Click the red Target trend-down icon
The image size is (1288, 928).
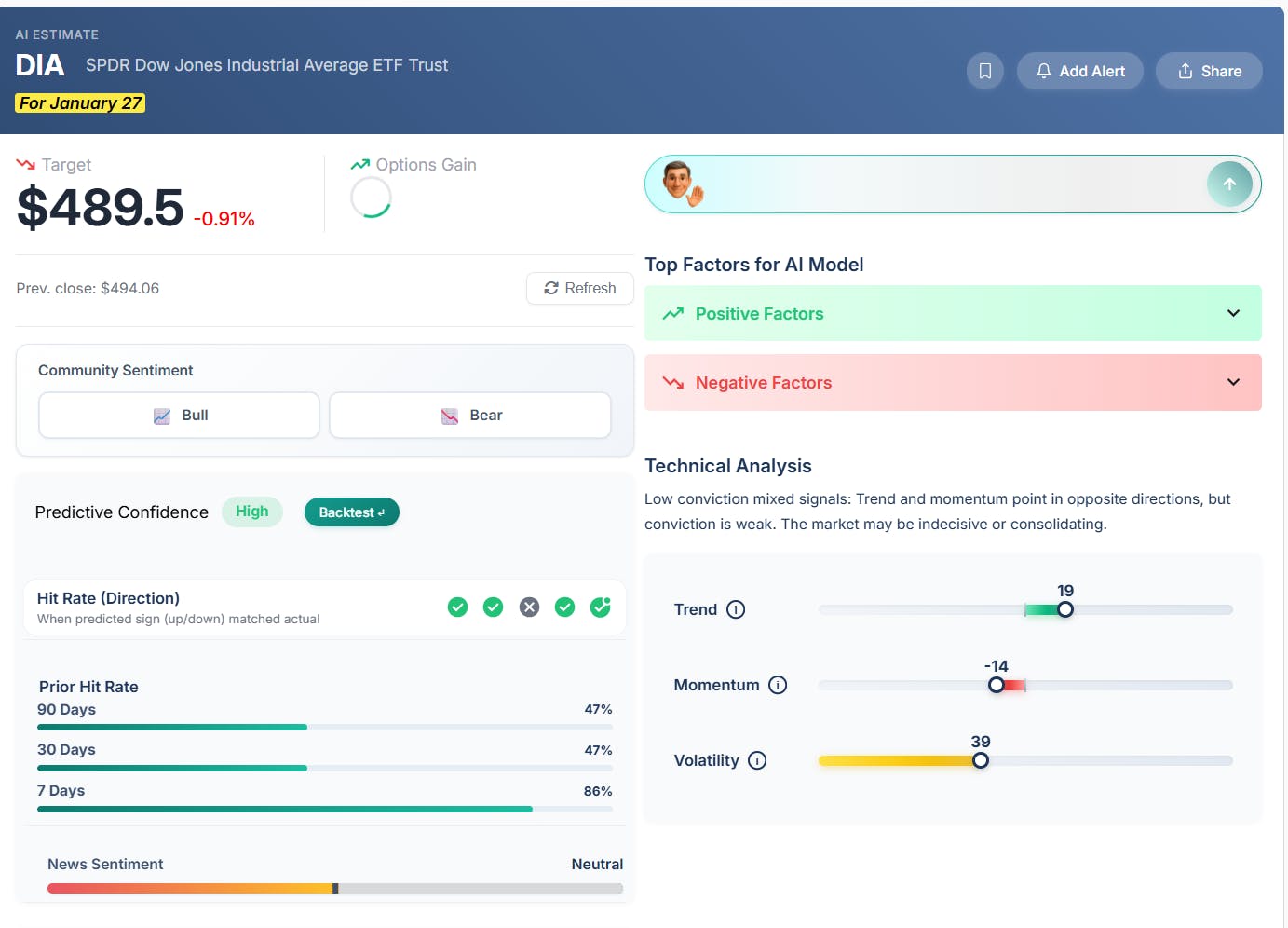click(x=26, y=165)
